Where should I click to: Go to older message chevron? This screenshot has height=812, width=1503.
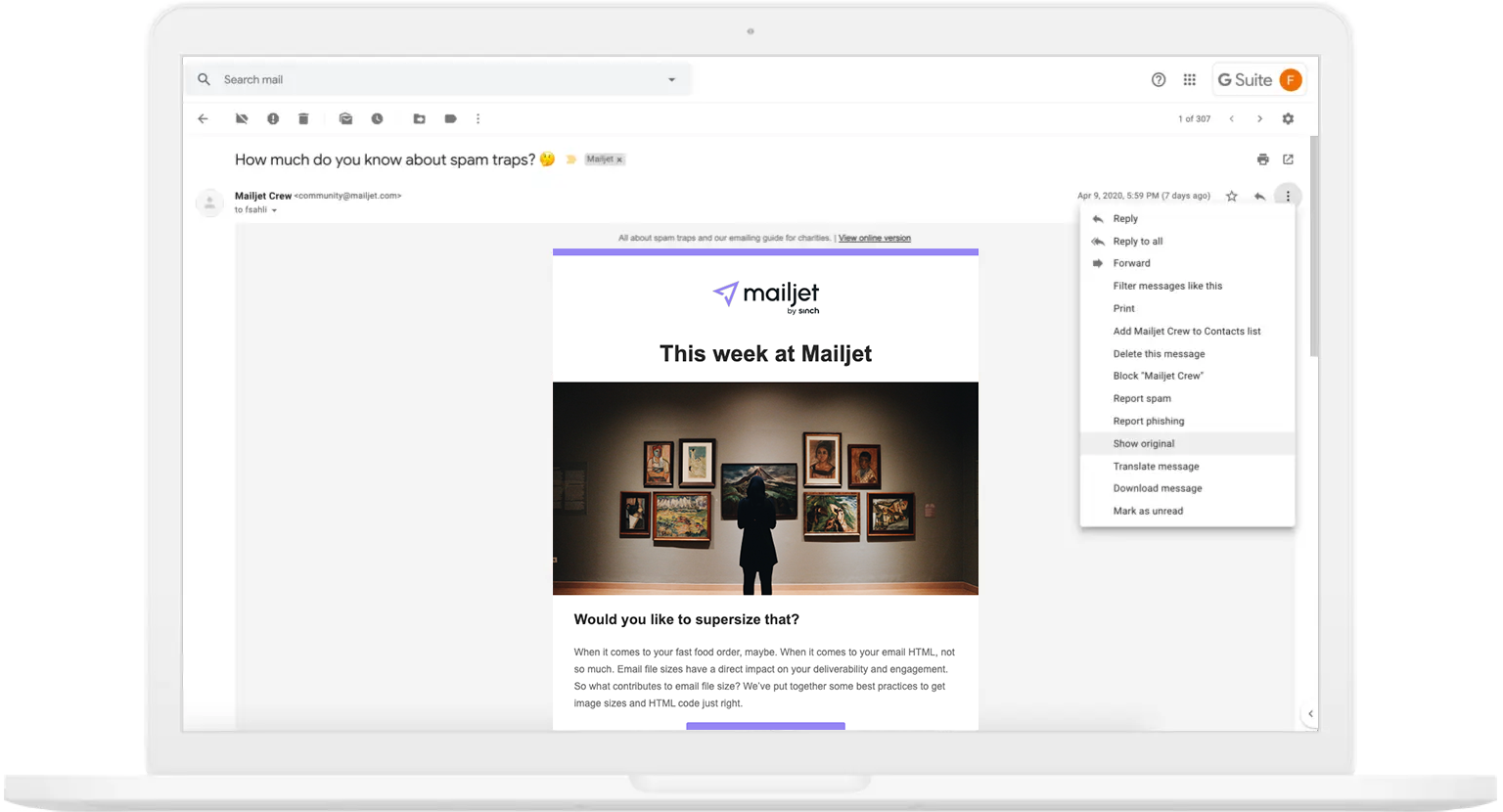[1259, 118]
